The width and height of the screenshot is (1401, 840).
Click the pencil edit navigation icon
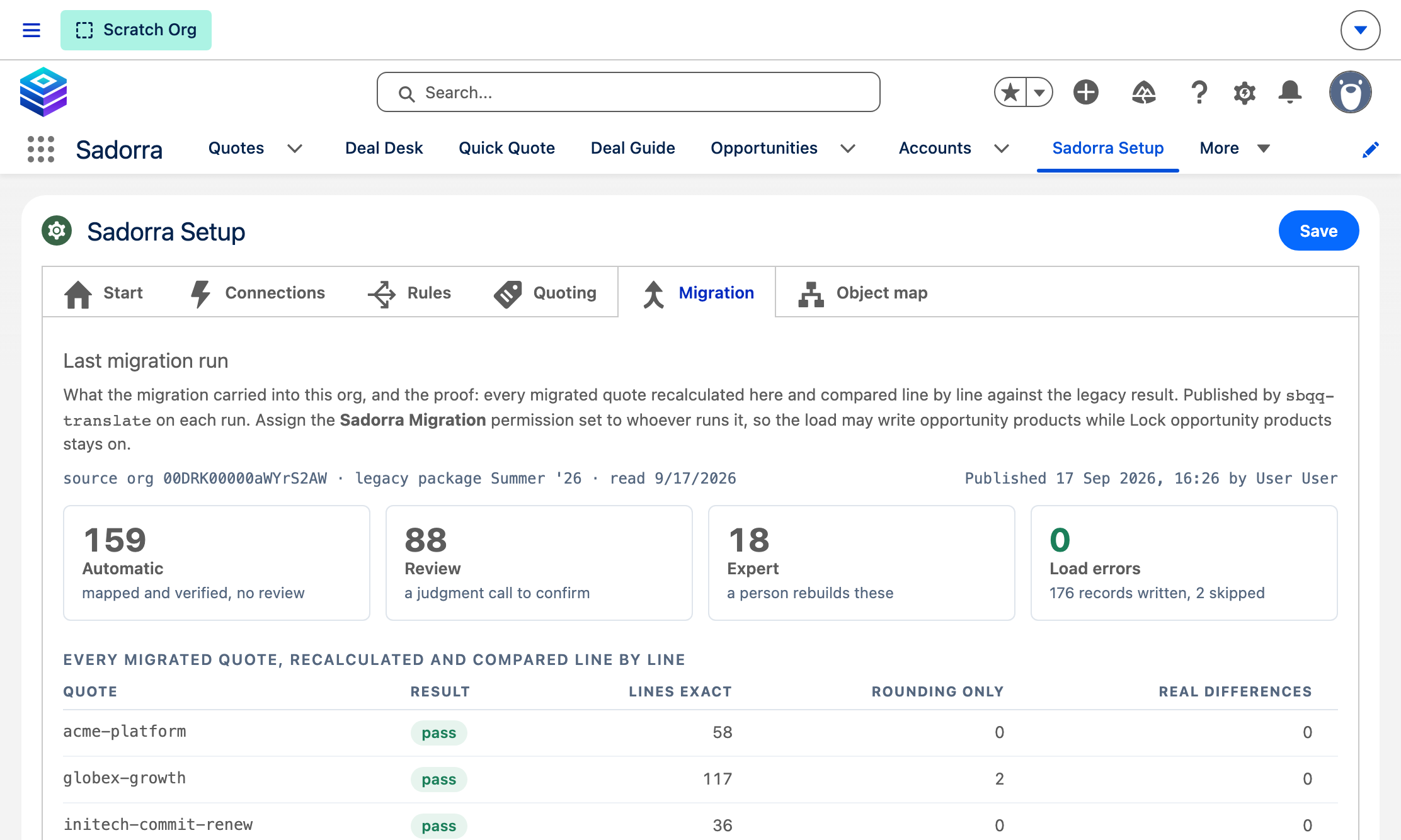point(1370,150)
